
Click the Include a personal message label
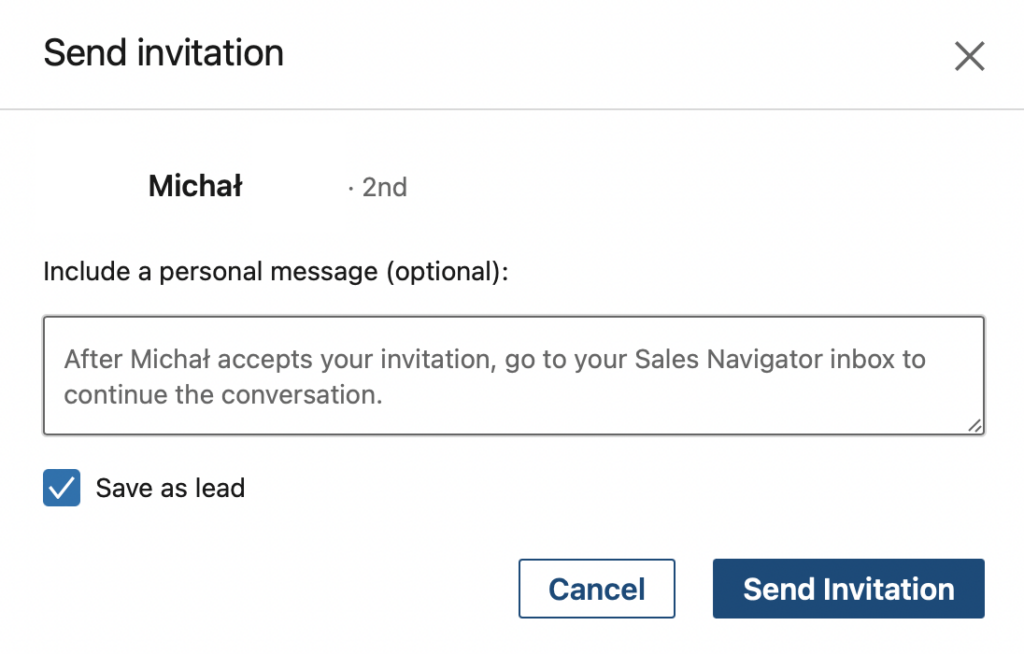[x=276, y=272]
